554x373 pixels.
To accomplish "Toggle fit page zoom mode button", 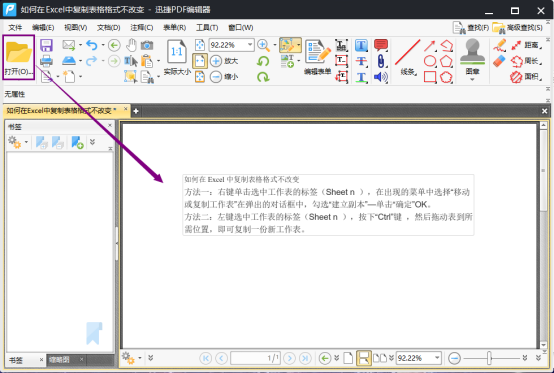I will pos(200,61).
